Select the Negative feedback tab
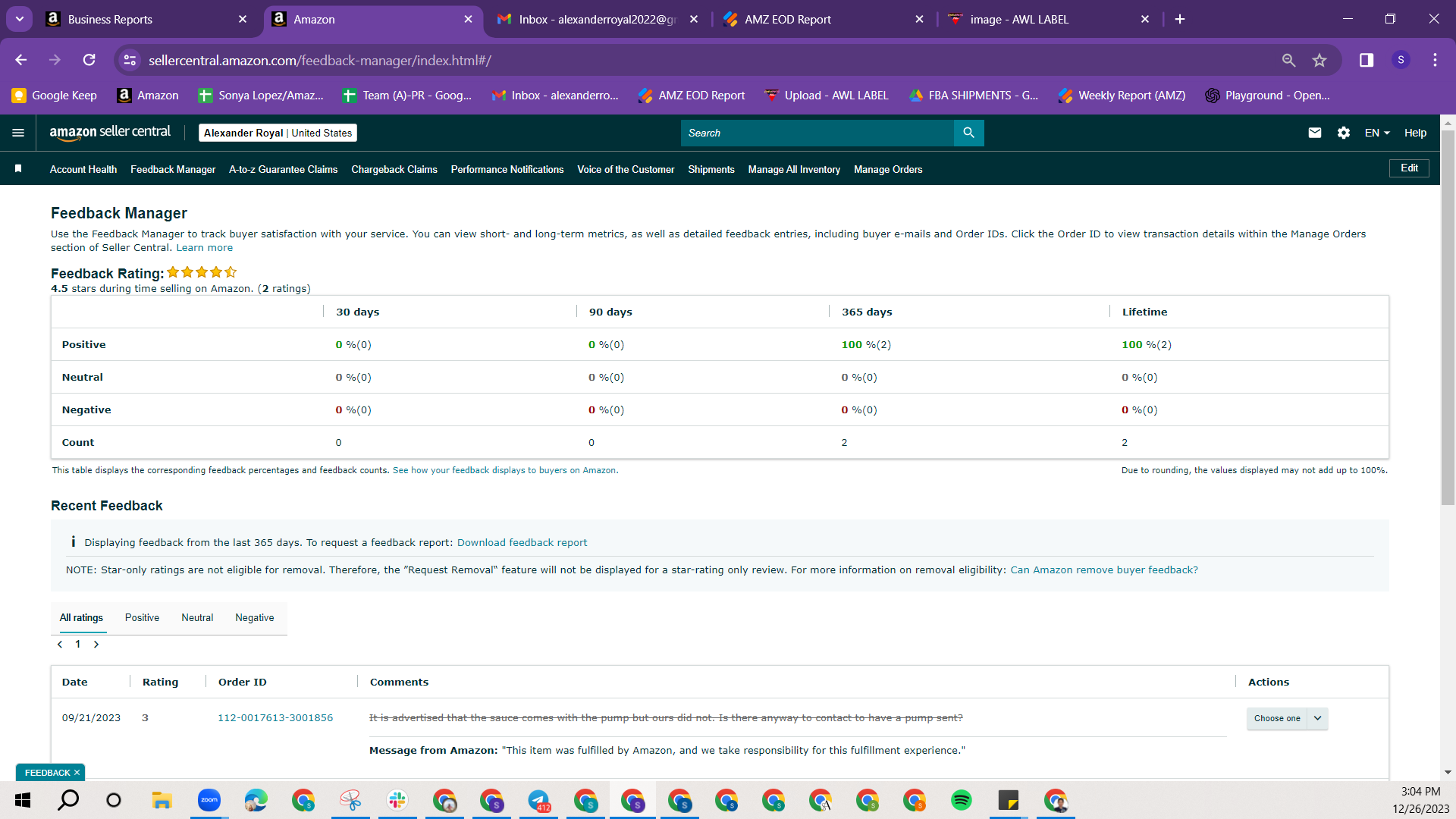 [x=255, y=618]
